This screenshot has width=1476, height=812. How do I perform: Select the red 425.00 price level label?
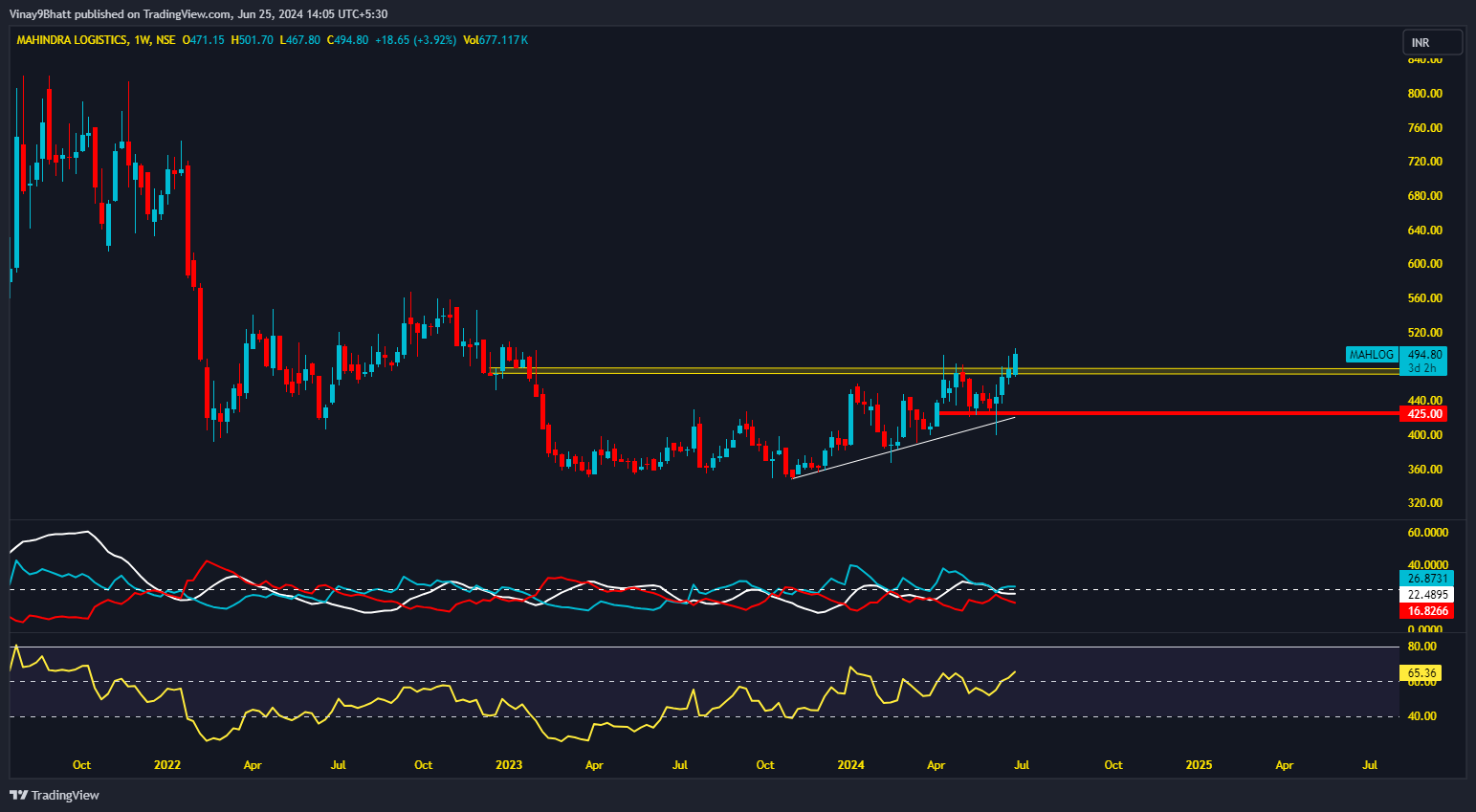point(1424,414)
